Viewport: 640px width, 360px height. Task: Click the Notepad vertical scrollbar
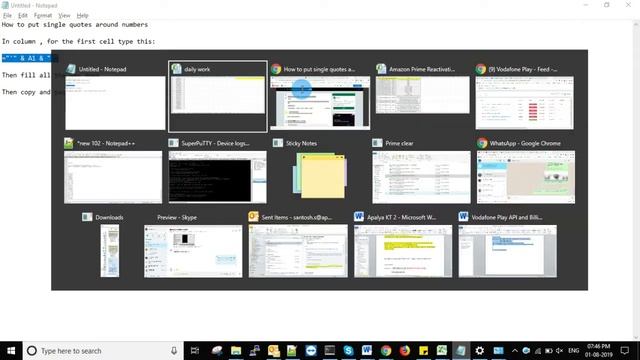(x=636, y=180)
